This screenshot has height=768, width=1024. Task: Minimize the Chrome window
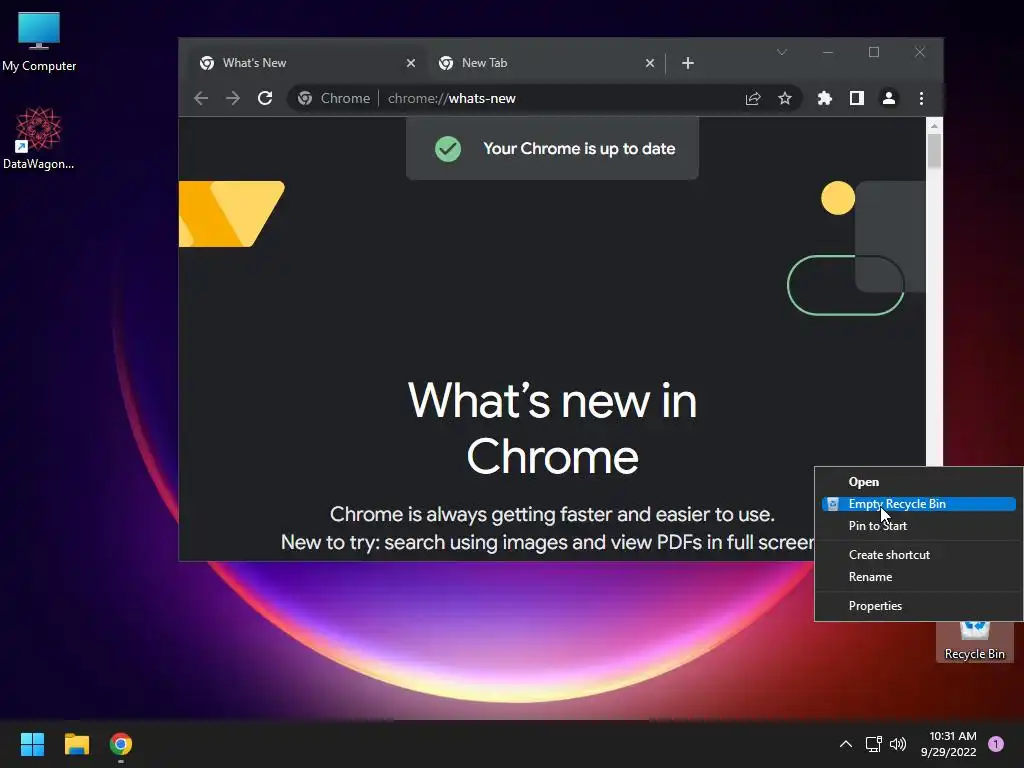tap(828, 52)
